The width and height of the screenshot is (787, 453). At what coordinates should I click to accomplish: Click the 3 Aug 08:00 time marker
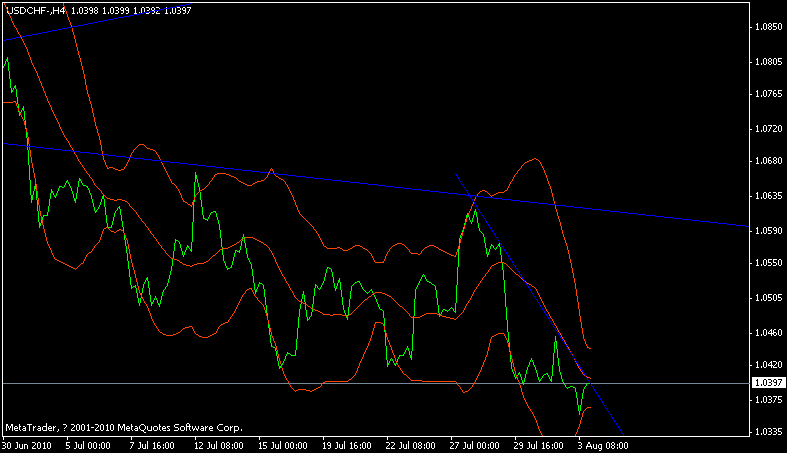(603, 445)
